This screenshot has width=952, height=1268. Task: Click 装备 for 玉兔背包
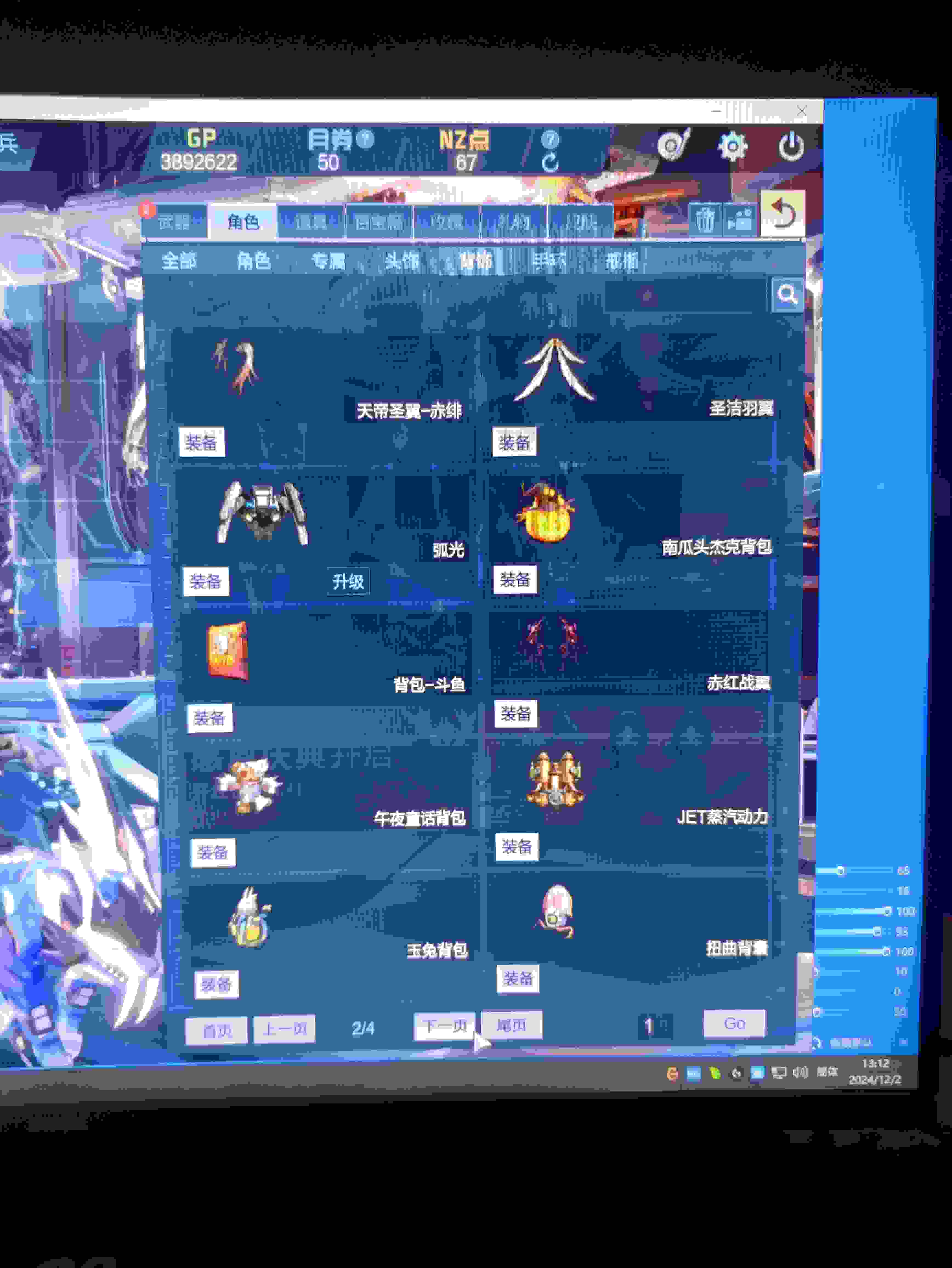(217, 985)
